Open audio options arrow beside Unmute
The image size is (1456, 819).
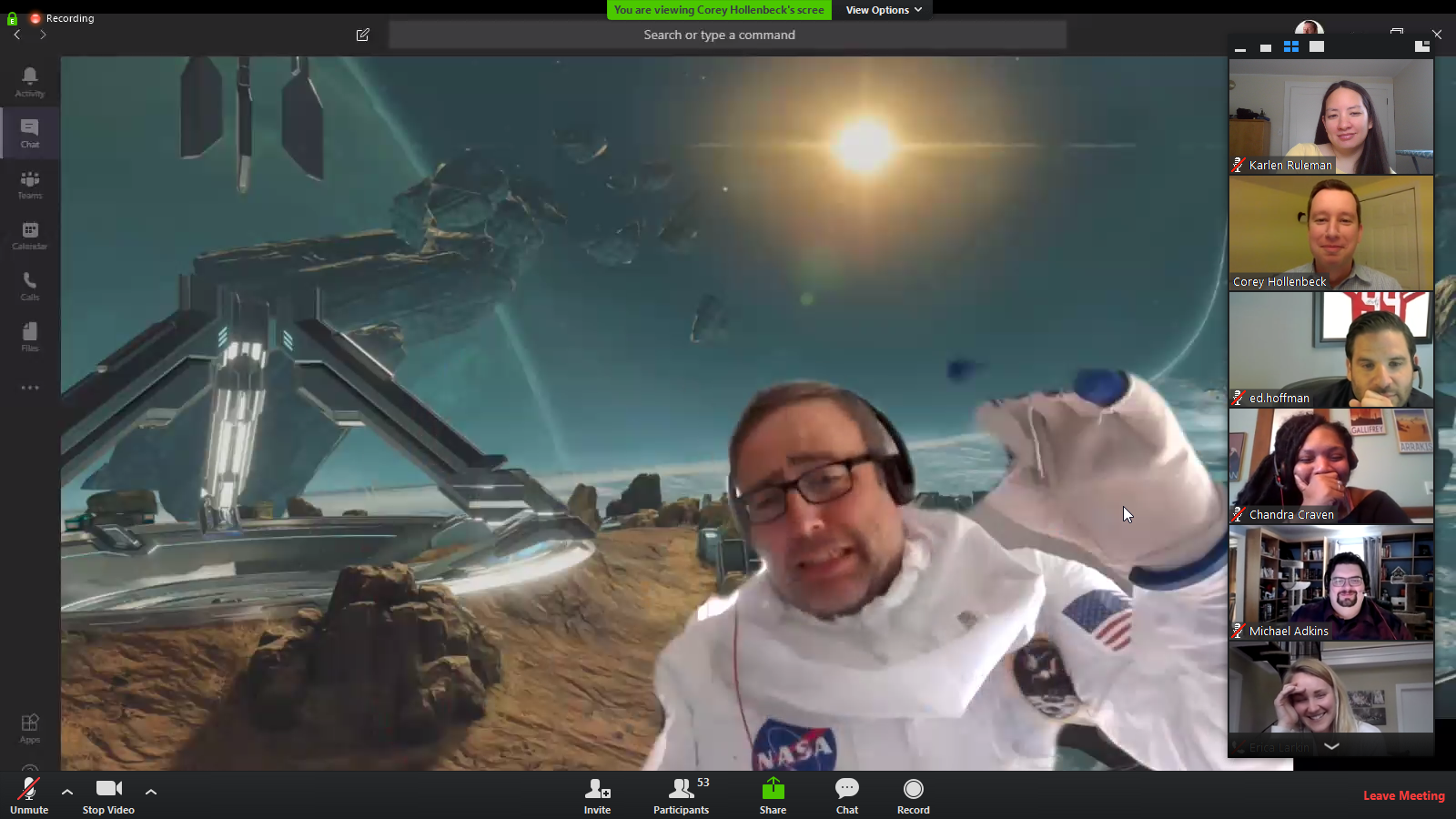[x=67, y=792]
